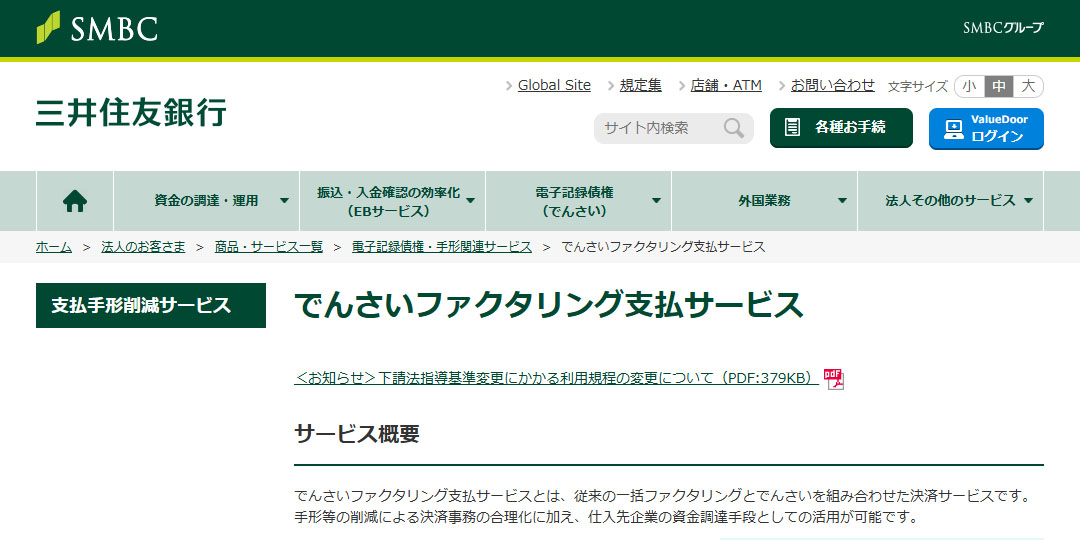
Task: Expand the 資金の調達・運用 menu
Action: coord(207,201)
